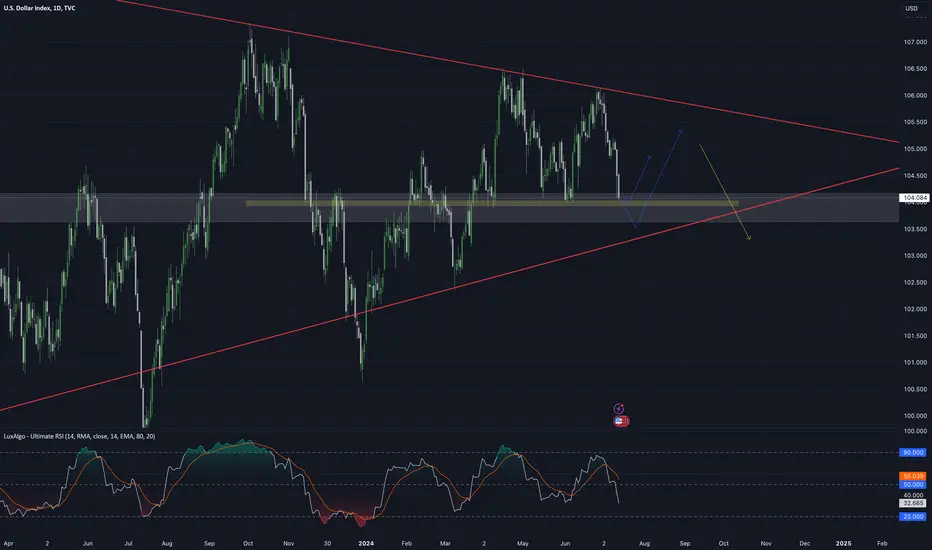
Task: Click the 102.500 price scale label
Action: (x=915, y=282)
